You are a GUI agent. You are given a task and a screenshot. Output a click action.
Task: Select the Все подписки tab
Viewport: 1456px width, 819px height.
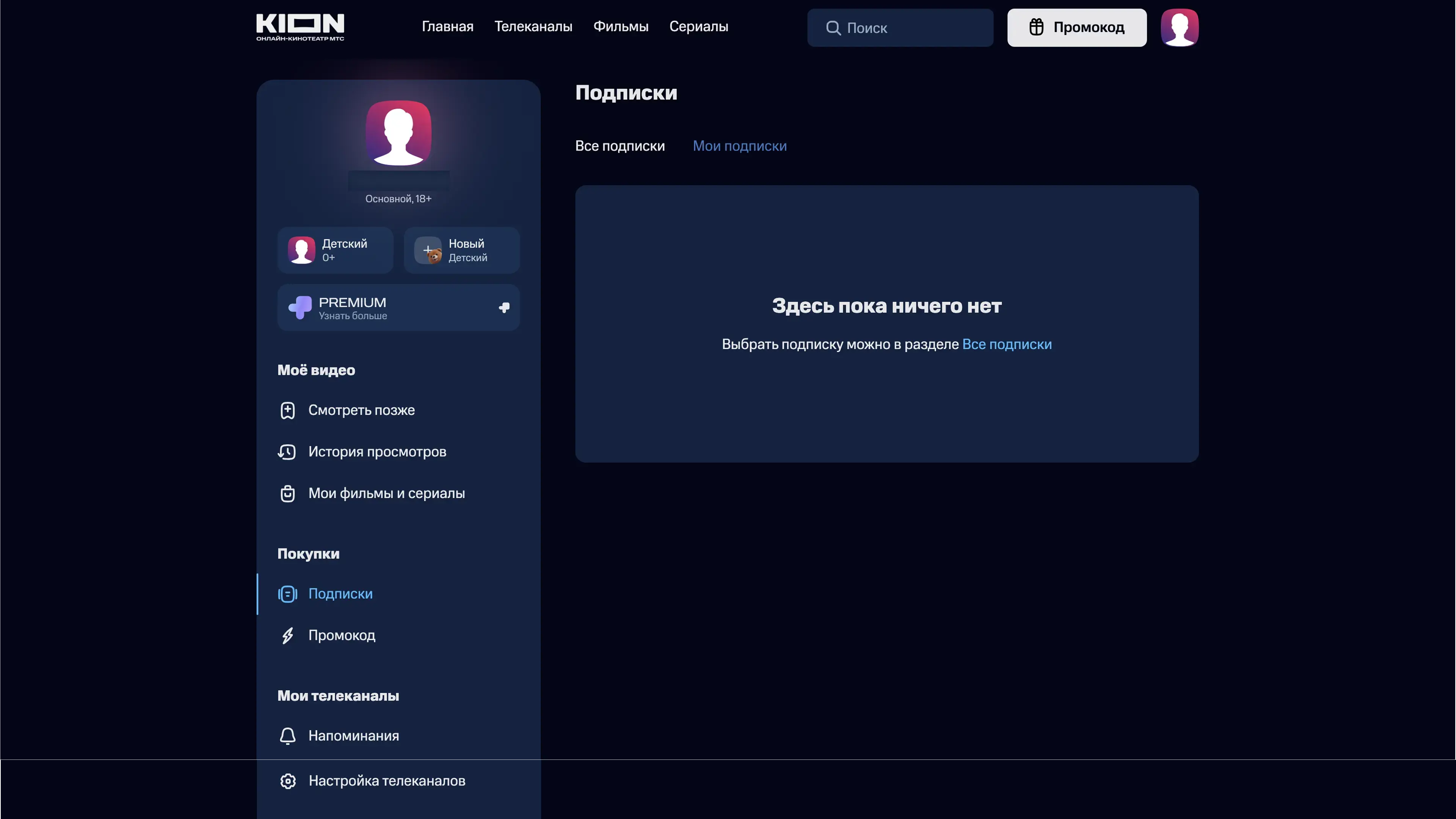pyautogui.click(x=620, y=146)
